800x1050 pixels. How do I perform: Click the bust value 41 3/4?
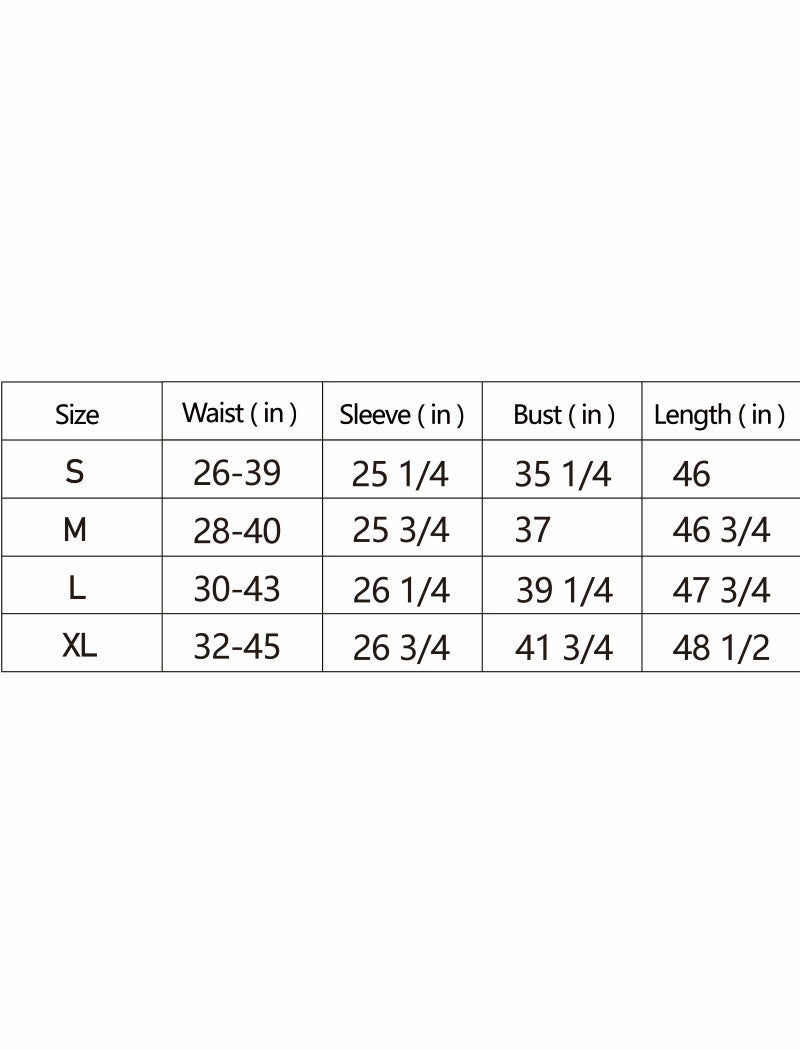coord(564,648)
